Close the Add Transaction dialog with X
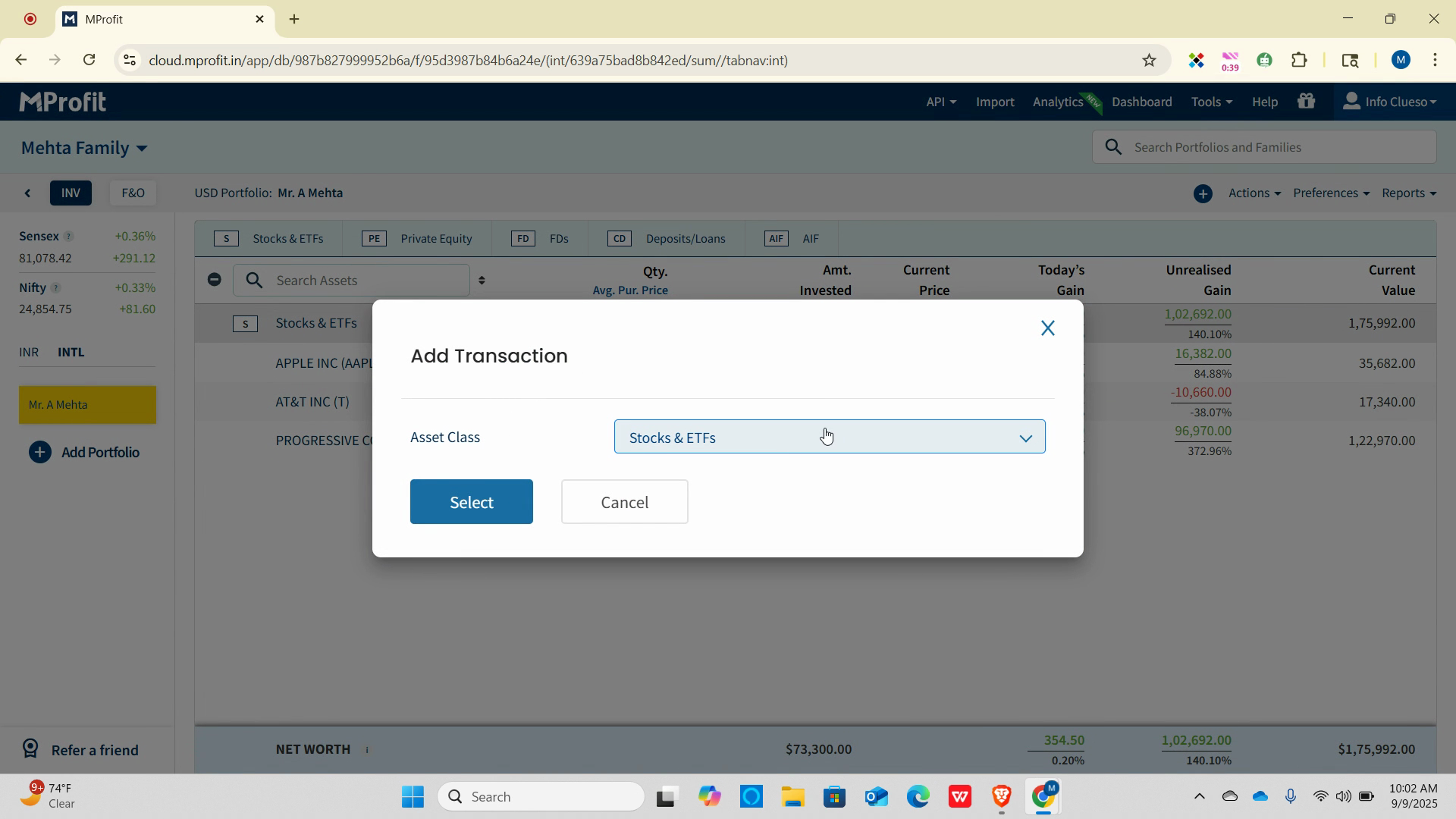This screenshot has height=819, width=1456. (x=1047, y=328)
